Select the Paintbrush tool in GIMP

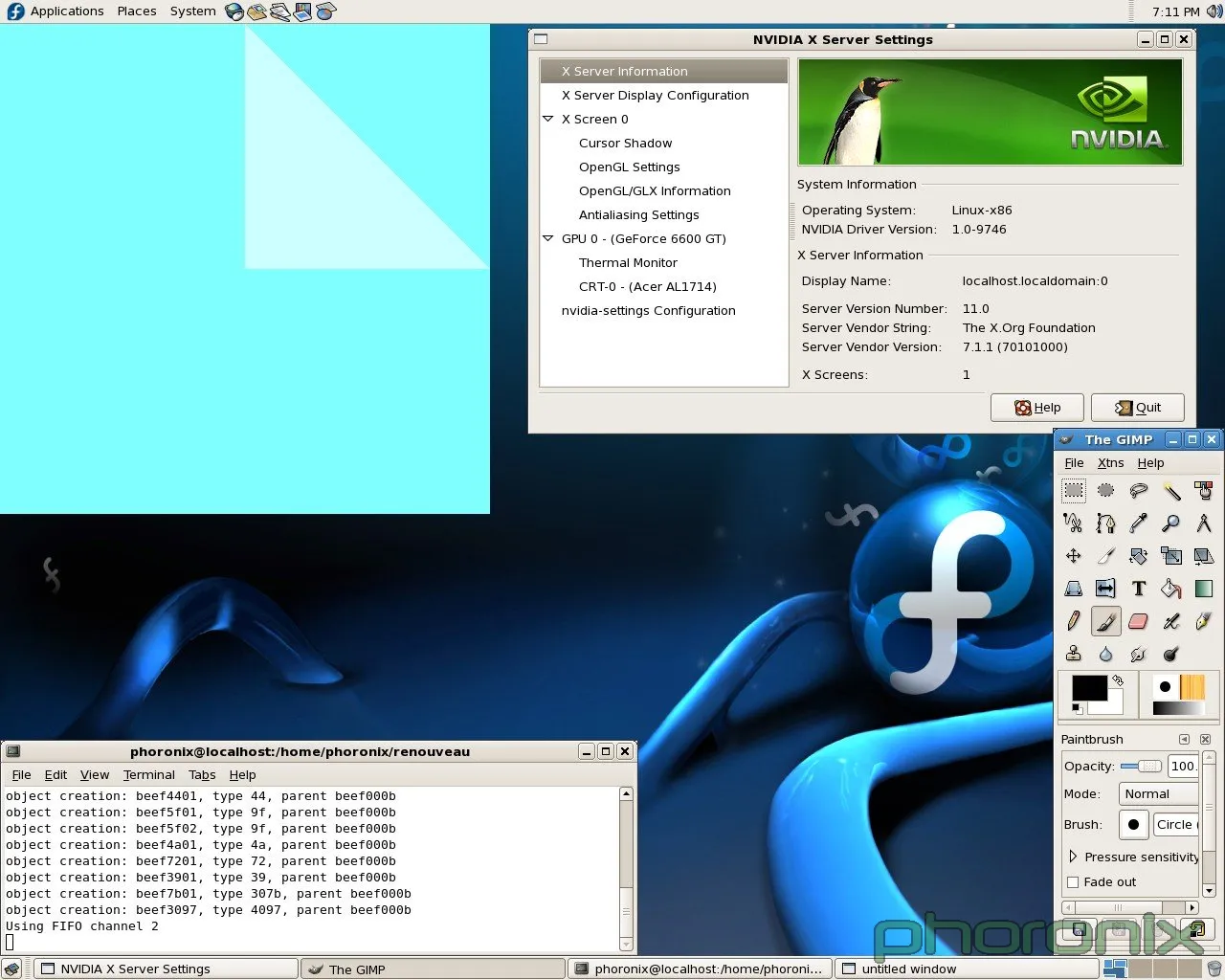coord(1106,621)
